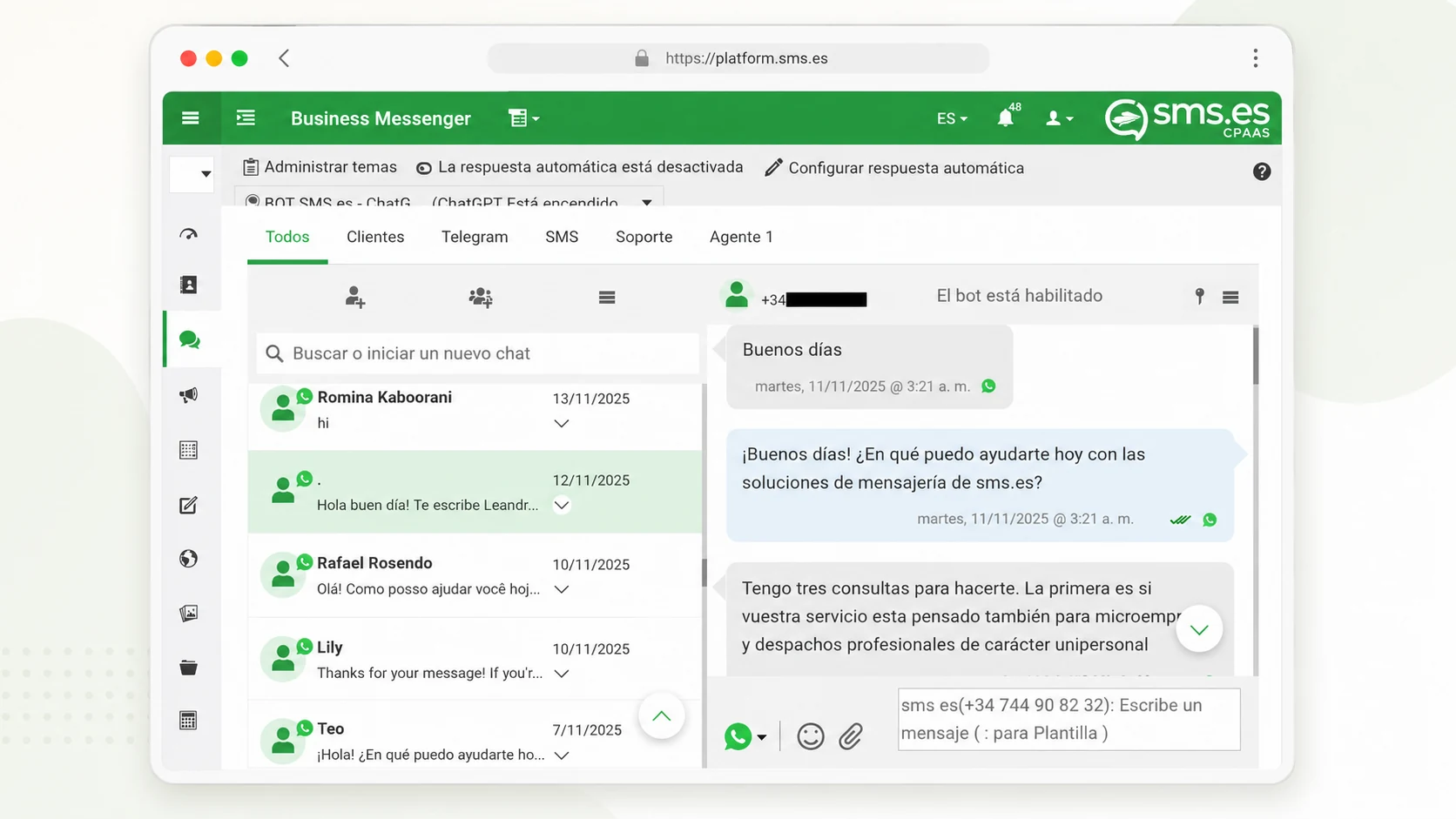Open the calculator sidebar icon
Screen dimensions: 1456x819
188,721
